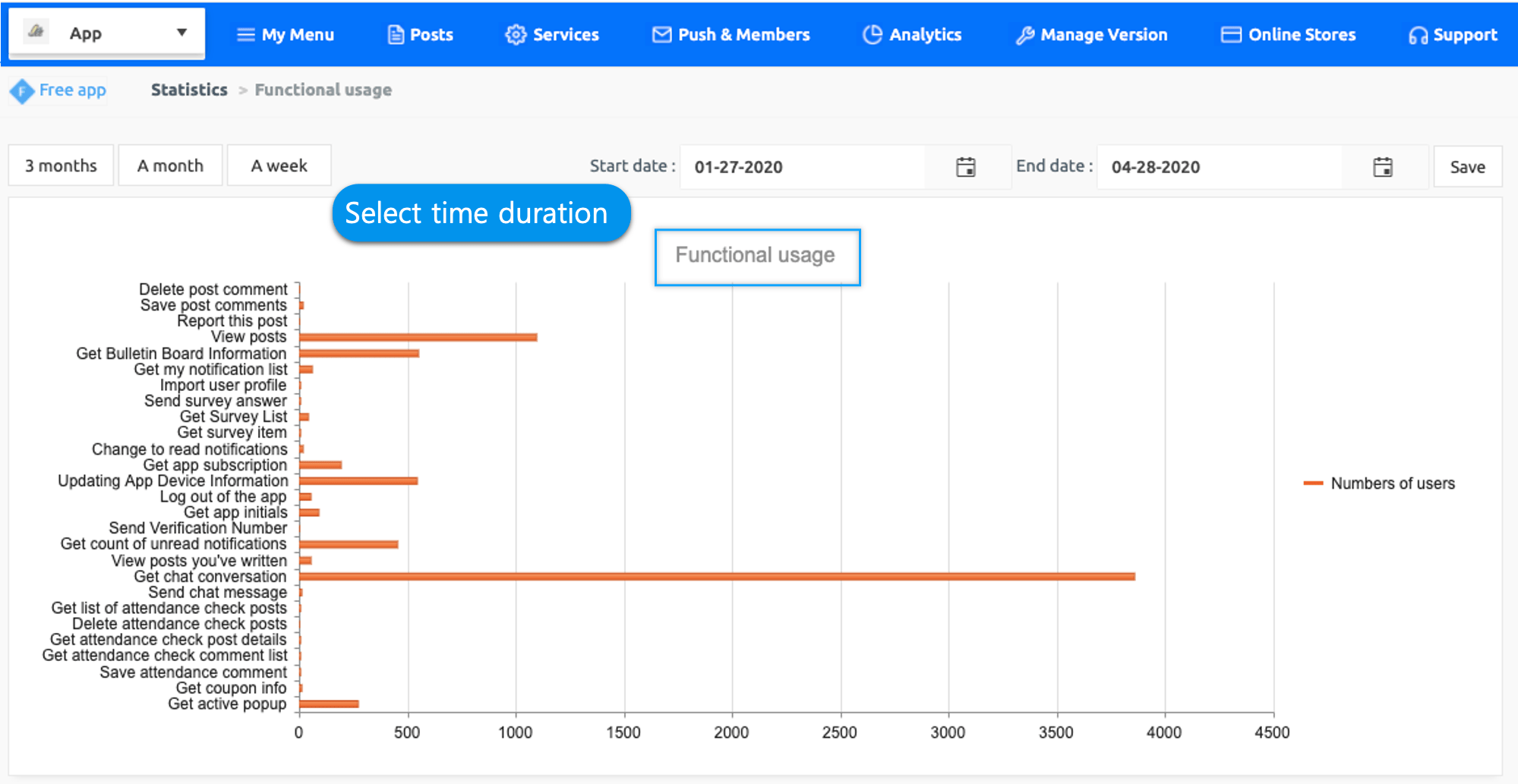Click the Services gear icon

pyautogui.click(x=516, y=35)
